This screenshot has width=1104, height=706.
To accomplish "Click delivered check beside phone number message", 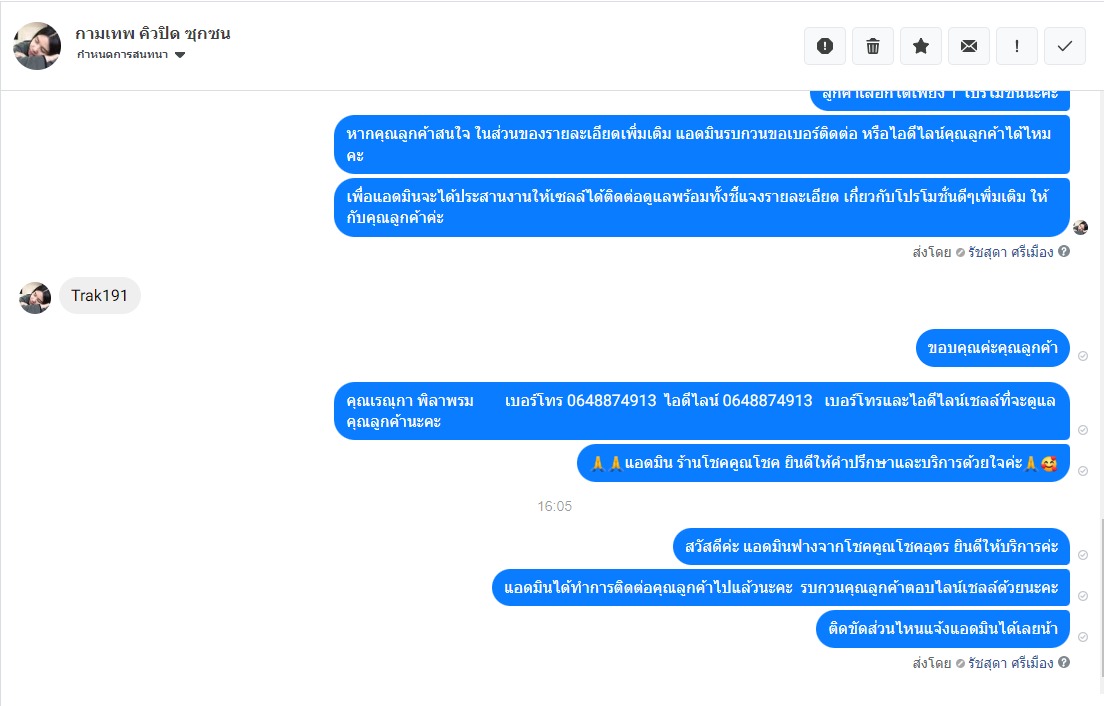I will pos(1083,430).
